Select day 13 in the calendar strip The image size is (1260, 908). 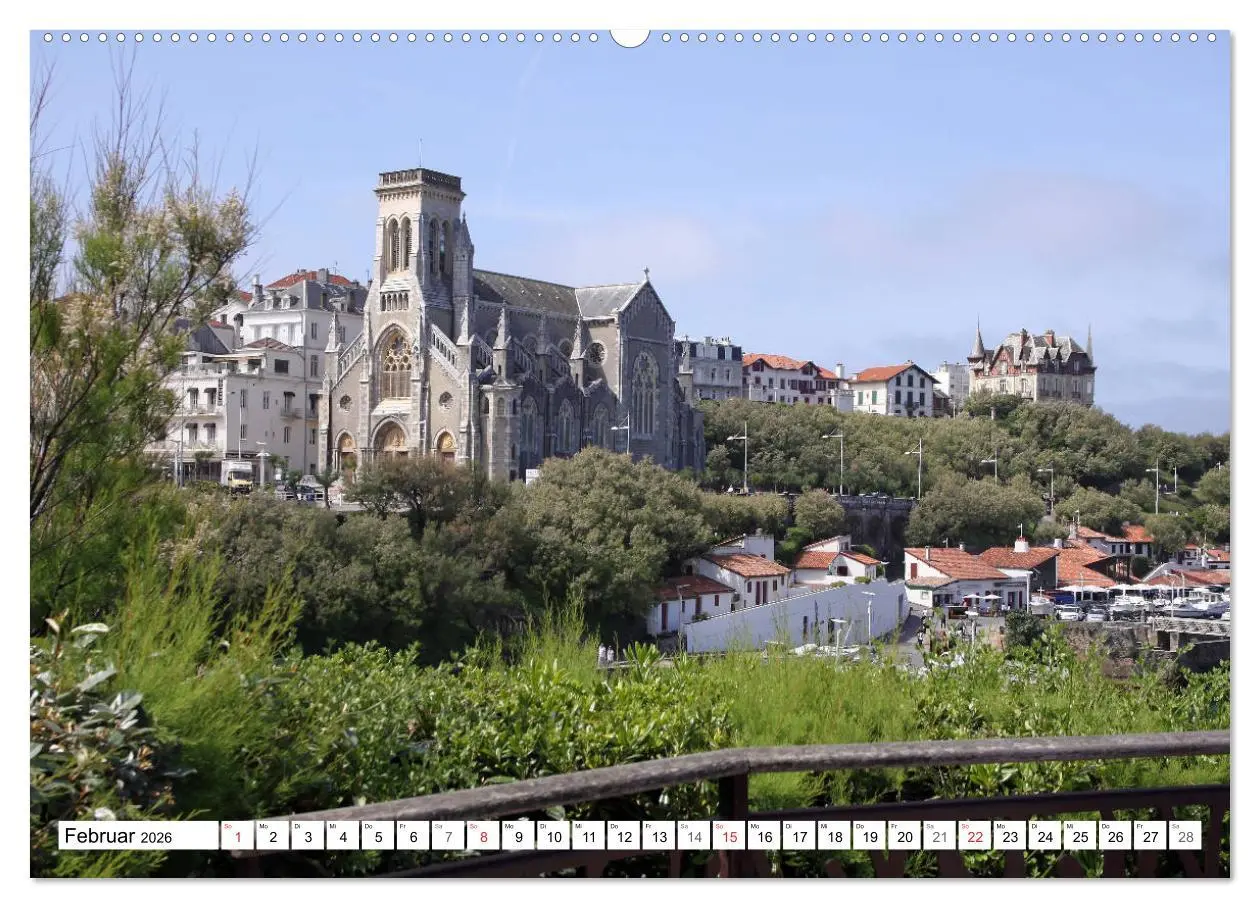point(658,836)
